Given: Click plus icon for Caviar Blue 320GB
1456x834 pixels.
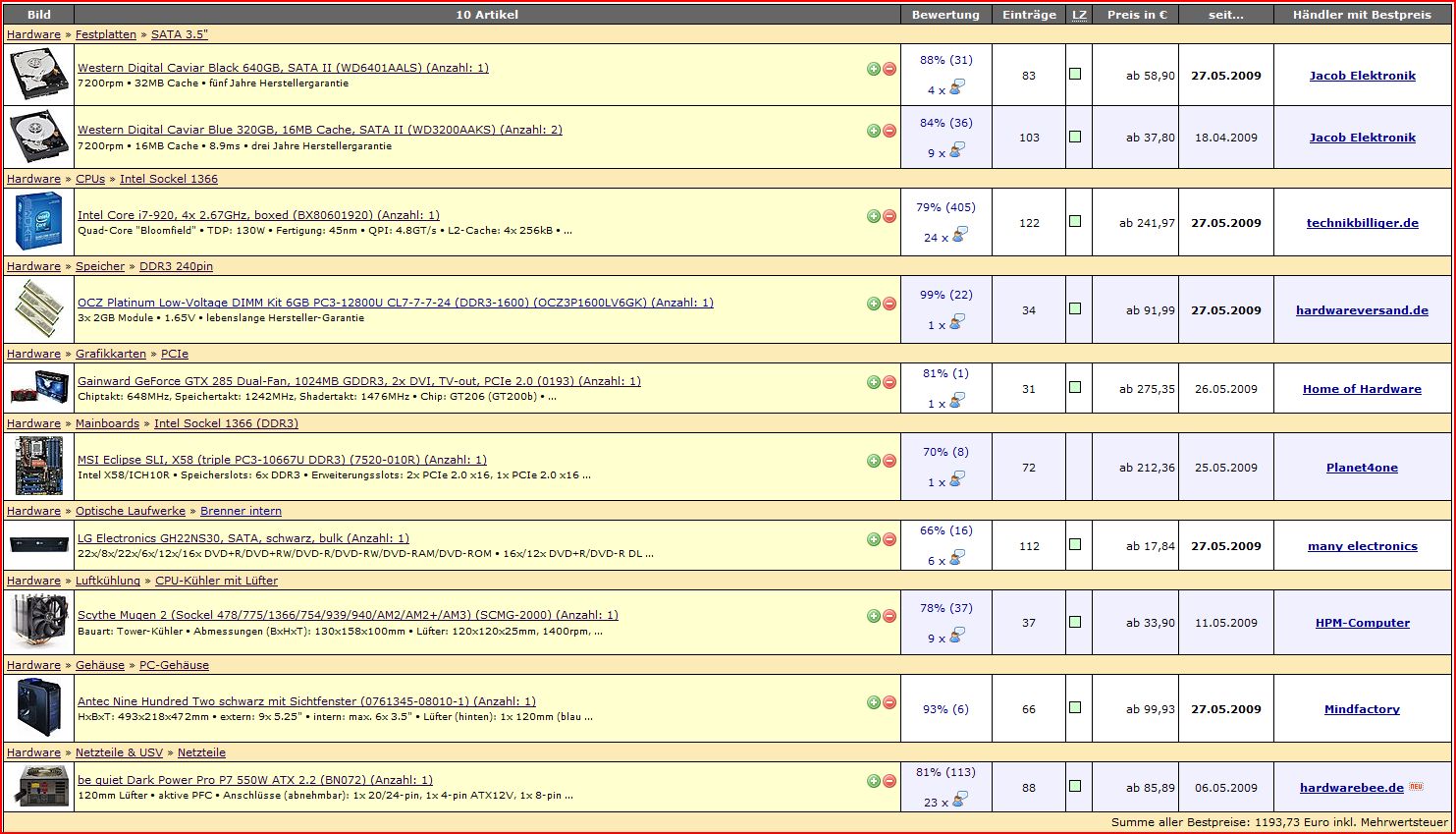Looking at the screenshot, I should pos(874,131).
